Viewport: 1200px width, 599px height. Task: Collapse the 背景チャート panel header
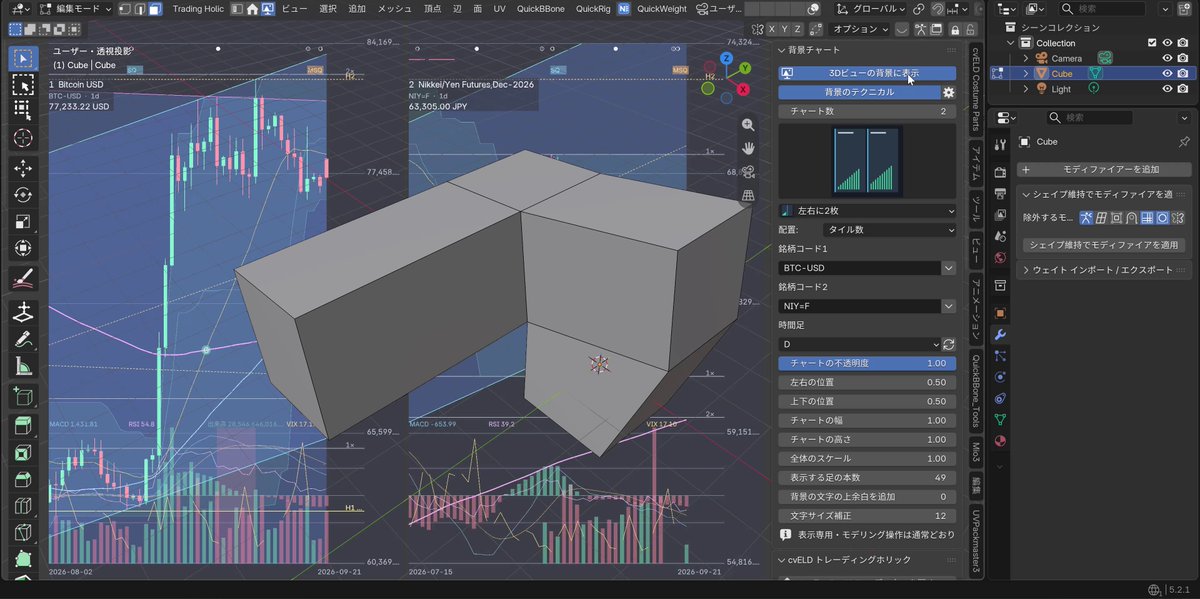point(866,50)
